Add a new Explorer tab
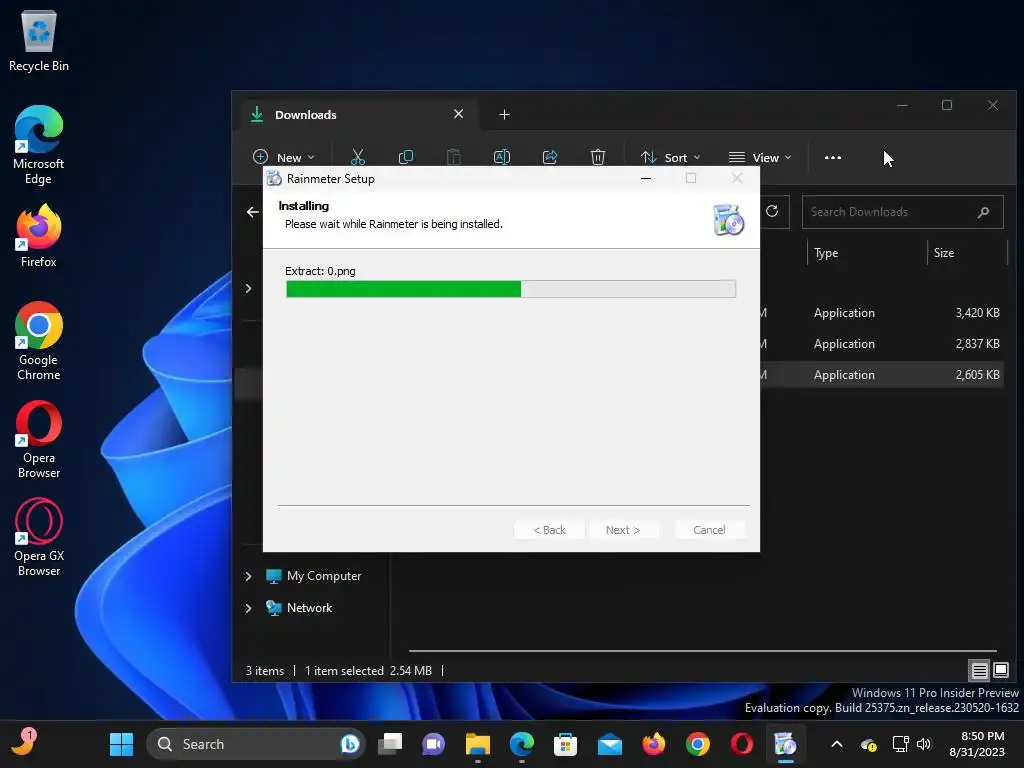Screen dimensions: 1024x768 (504, 115)
